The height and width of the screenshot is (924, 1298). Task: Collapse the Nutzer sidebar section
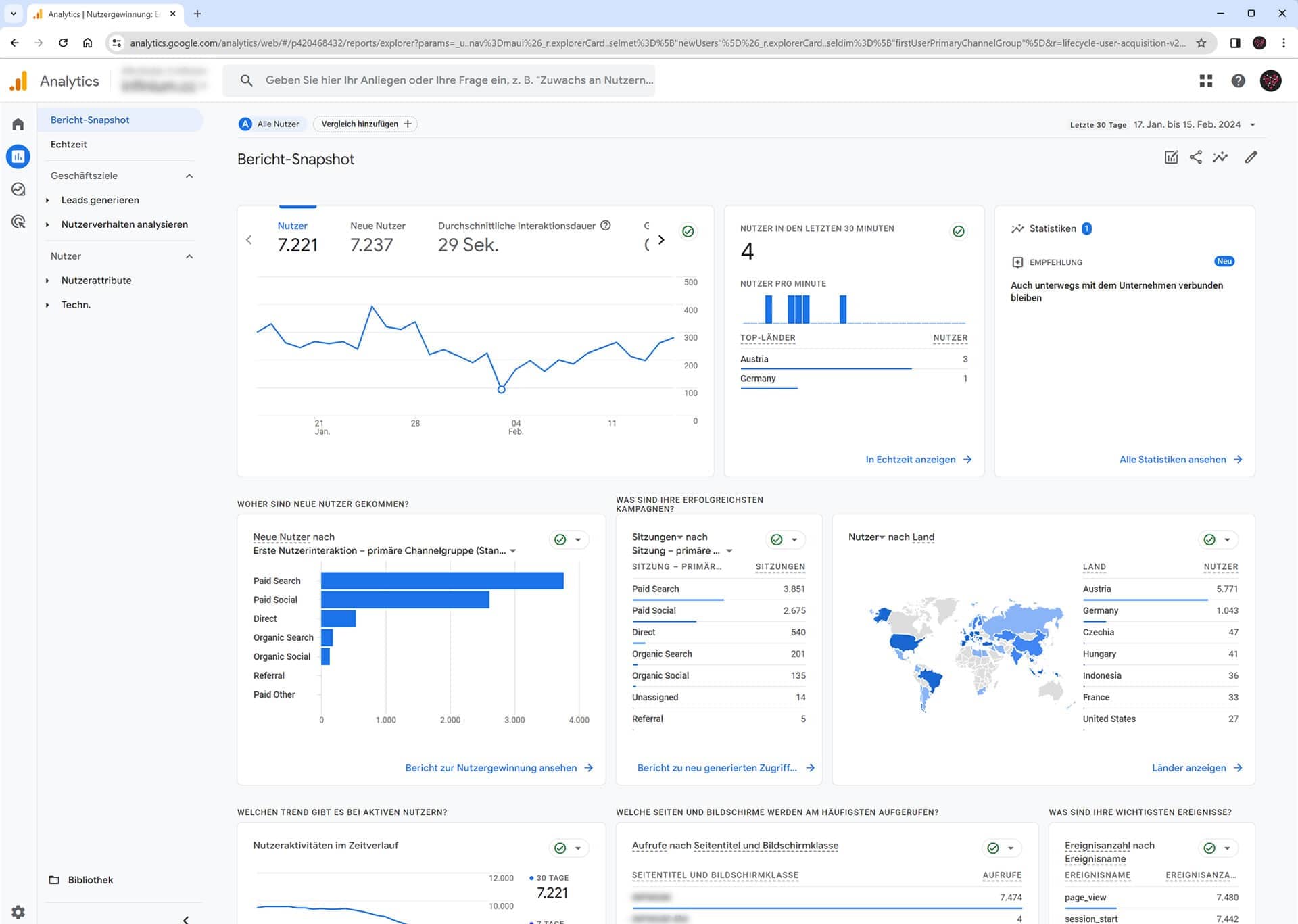tap(189, 257)
